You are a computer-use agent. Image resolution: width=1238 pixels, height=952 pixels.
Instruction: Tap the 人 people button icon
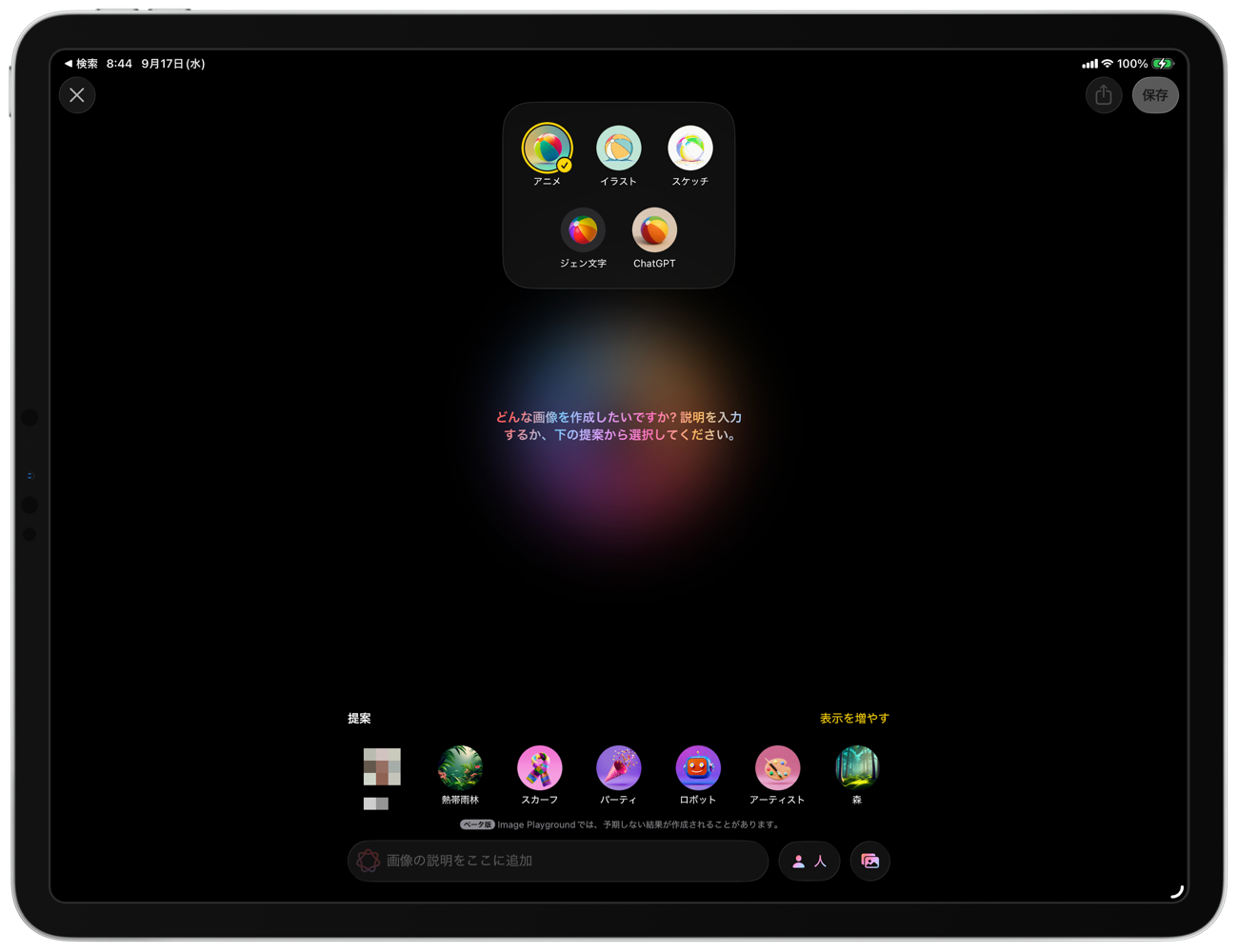[x=809, y=861]
